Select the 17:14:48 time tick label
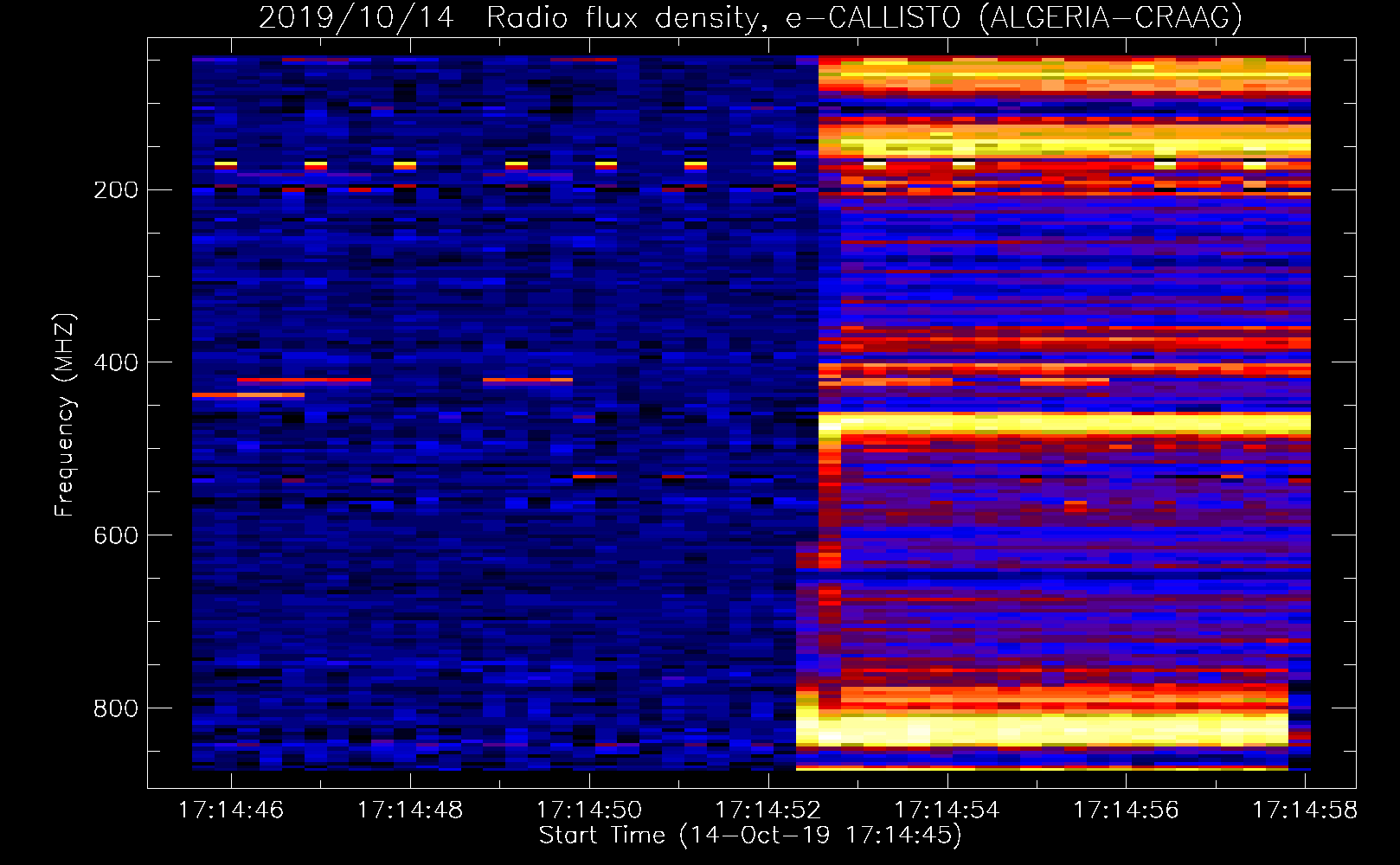The width and height of the screenshot is (1400, 865). click(410, 811)
